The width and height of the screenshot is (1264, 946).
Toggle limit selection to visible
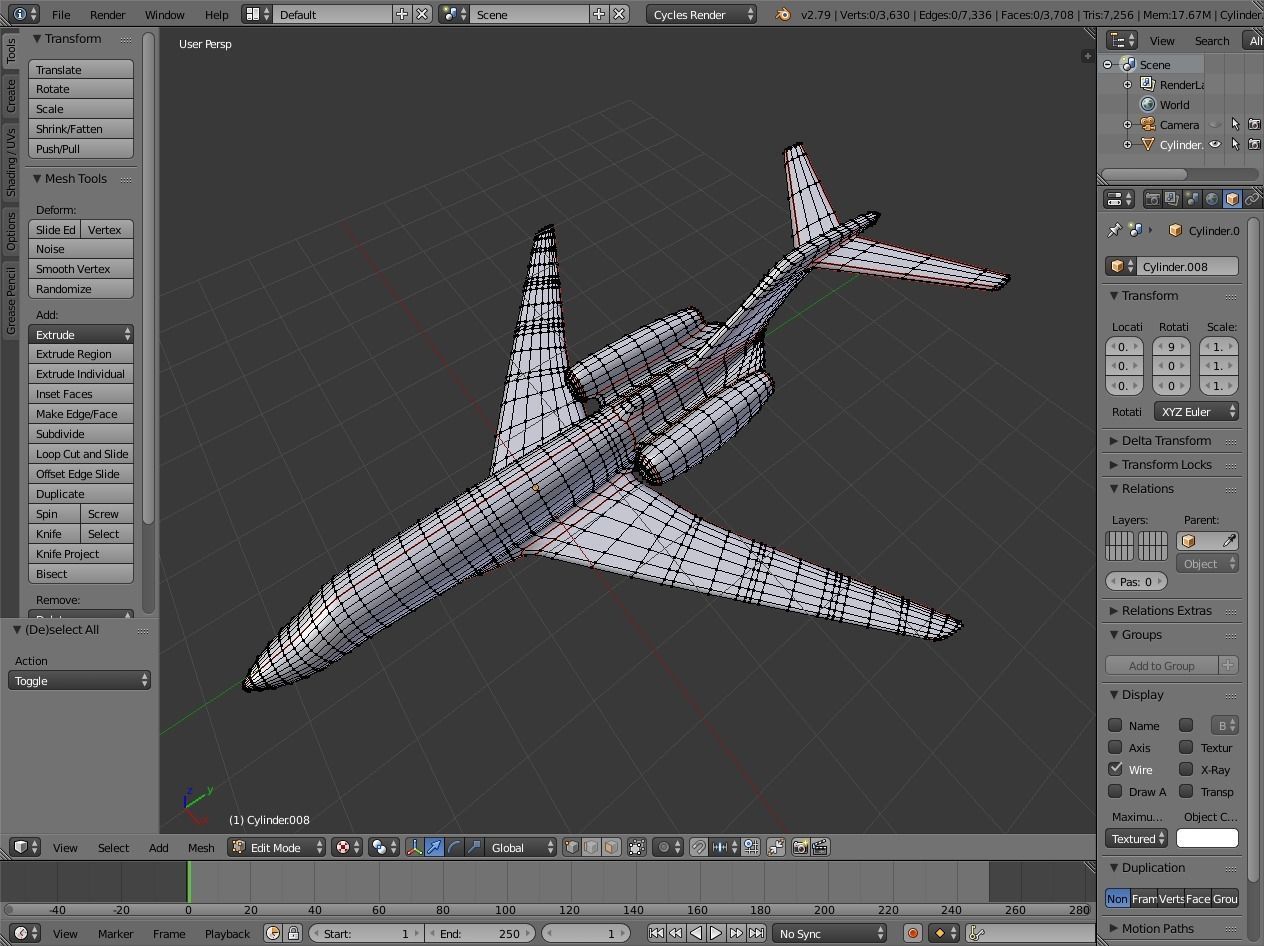[x=637, y=847]
